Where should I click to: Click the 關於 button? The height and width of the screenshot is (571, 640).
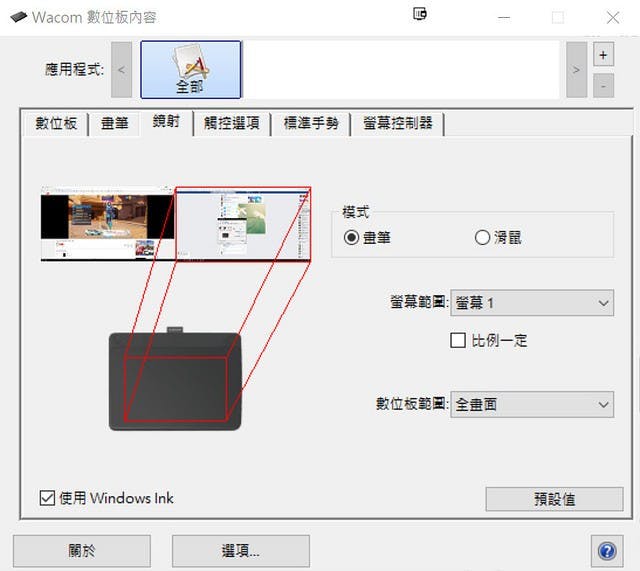(82, 551)
